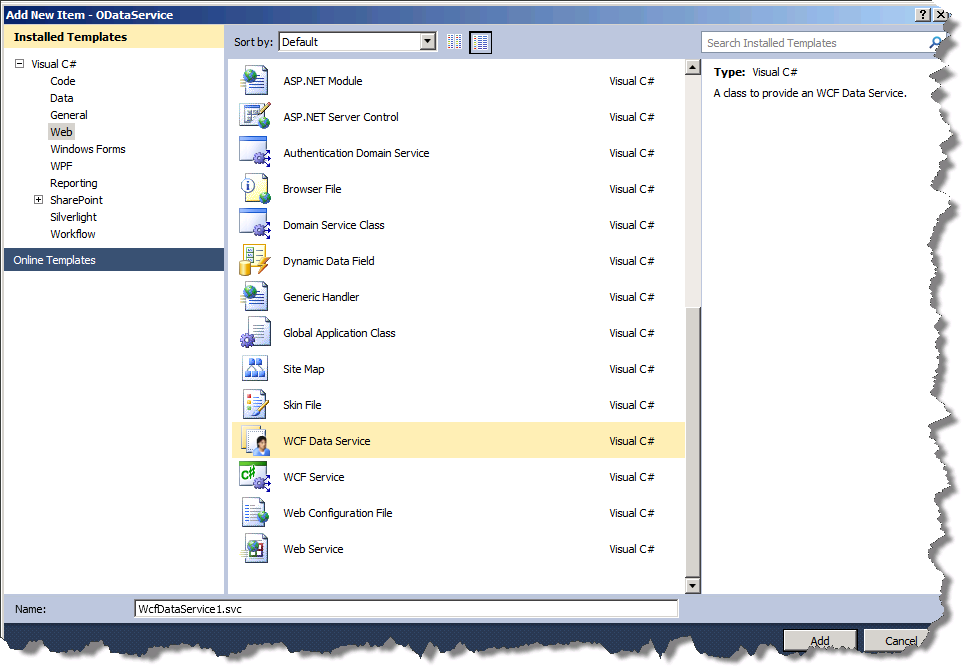Viewport: 965px width, 668px height.
Task: Click the Add button
Action: click(x=820, y=640)
